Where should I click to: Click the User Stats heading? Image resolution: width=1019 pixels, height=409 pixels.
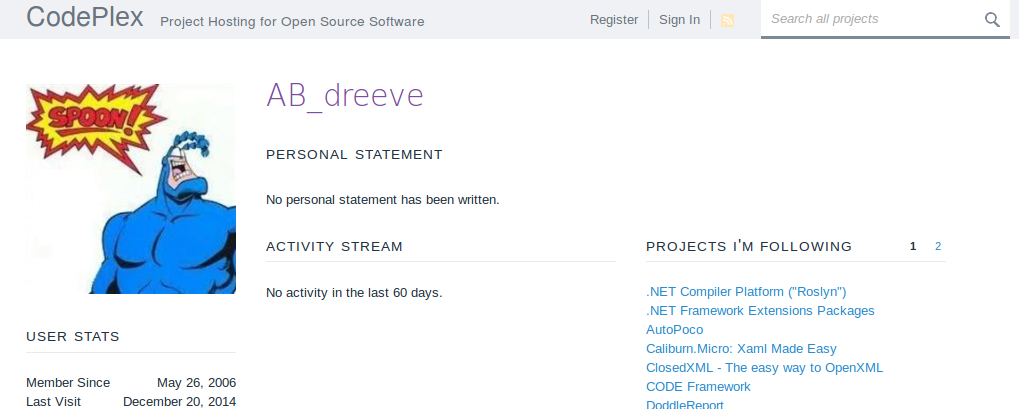[x=73, y=337]
